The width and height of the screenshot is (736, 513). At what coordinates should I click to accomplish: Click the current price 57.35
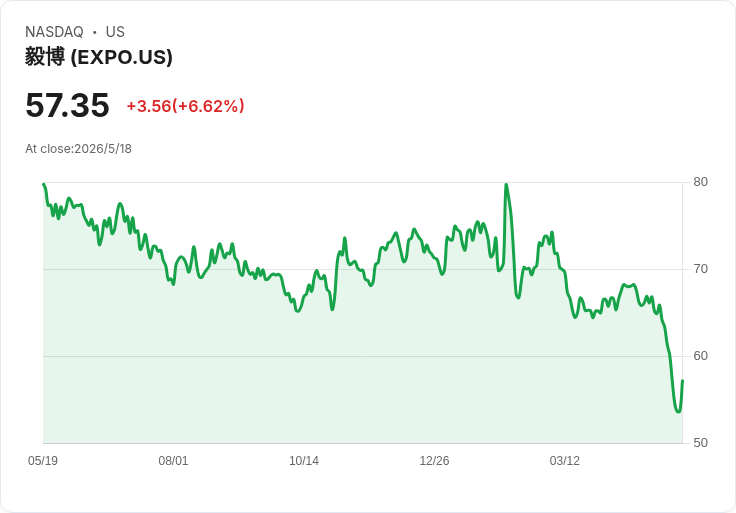(x=67, y=105)
